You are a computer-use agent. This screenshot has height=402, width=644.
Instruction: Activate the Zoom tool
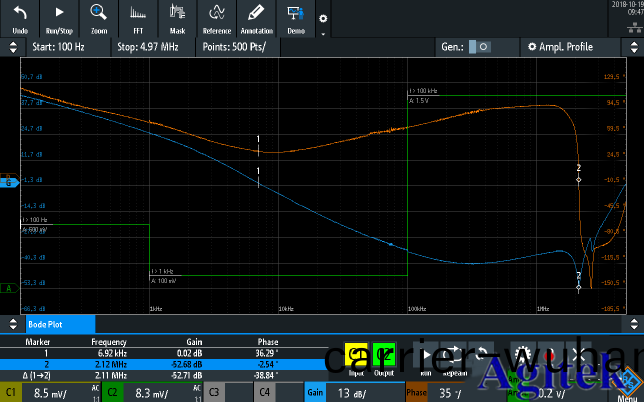tap(97, 18)
